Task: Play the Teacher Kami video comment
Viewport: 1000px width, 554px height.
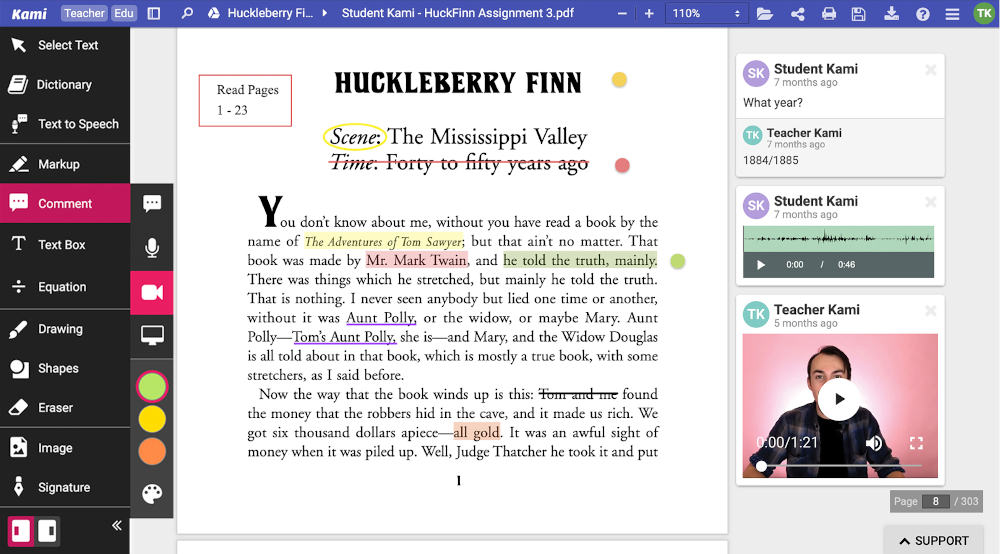Action: (x=839, y=399)
